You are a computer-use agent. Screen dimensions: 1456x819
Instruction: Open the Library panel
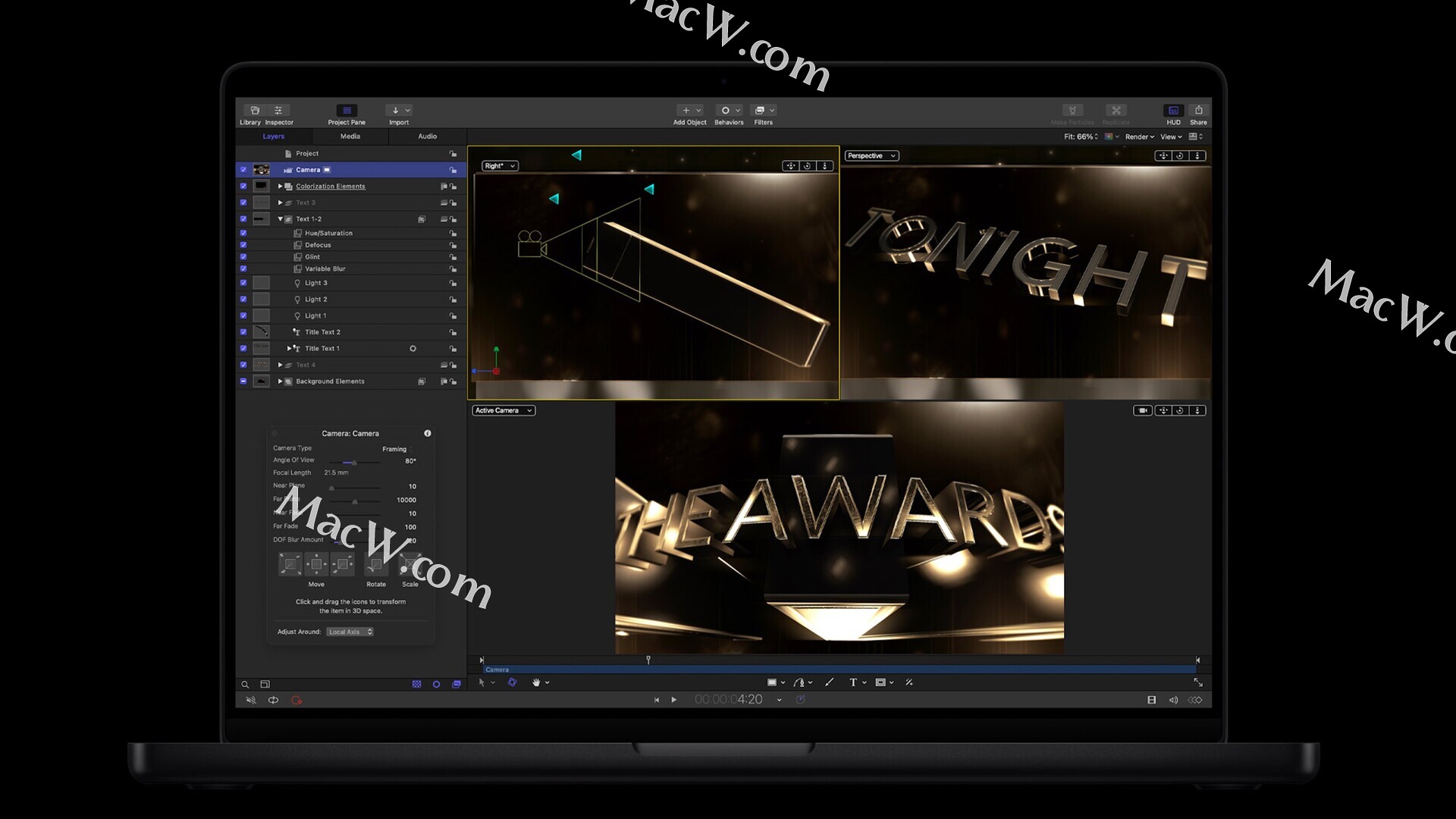(255, 111)
